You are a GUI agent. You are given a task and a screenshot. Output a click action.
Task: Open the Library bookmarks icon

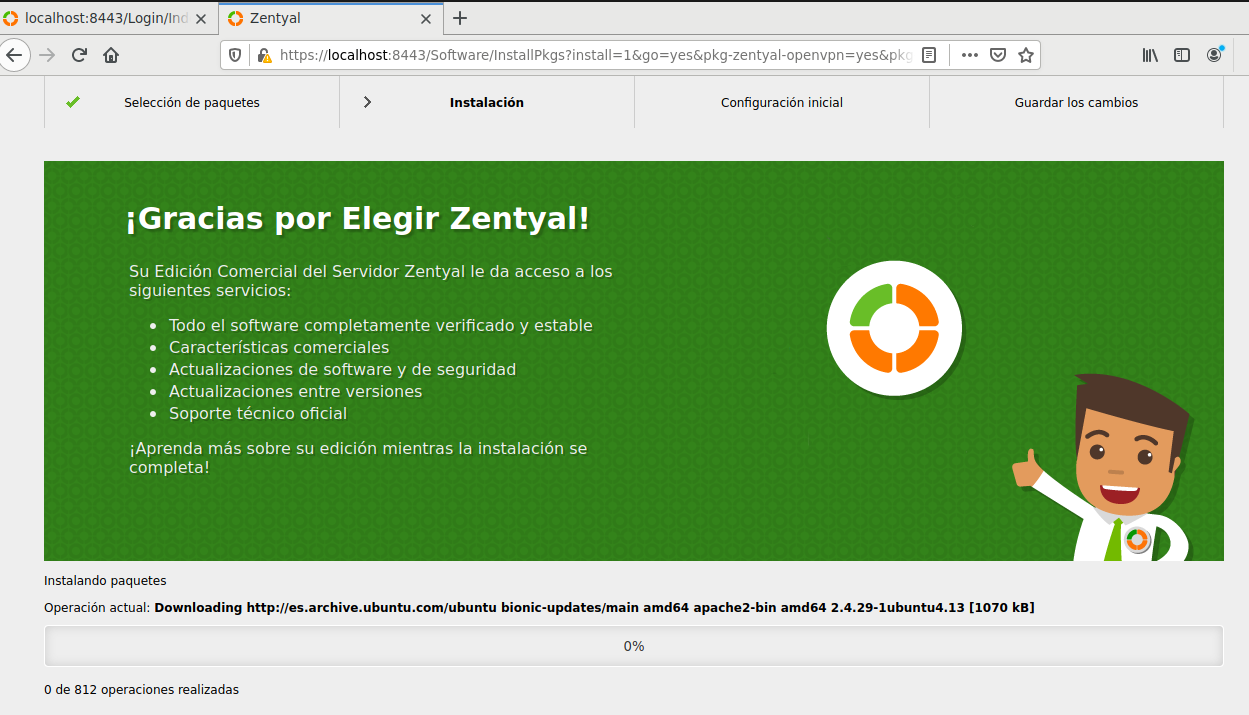coord(1150,55)
